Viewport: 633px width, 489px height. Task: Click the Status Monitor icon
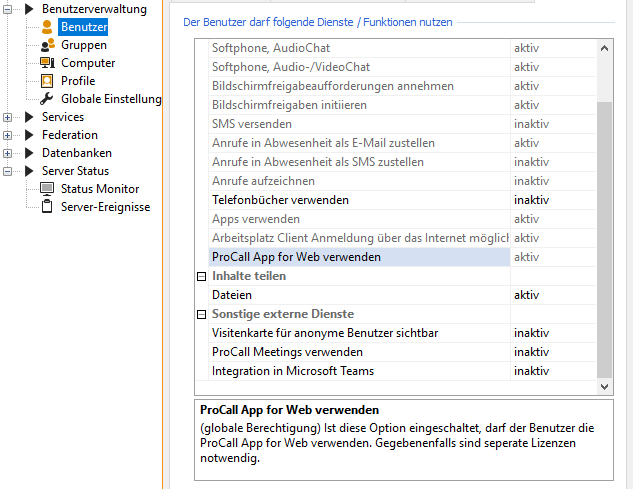(47, 189)
